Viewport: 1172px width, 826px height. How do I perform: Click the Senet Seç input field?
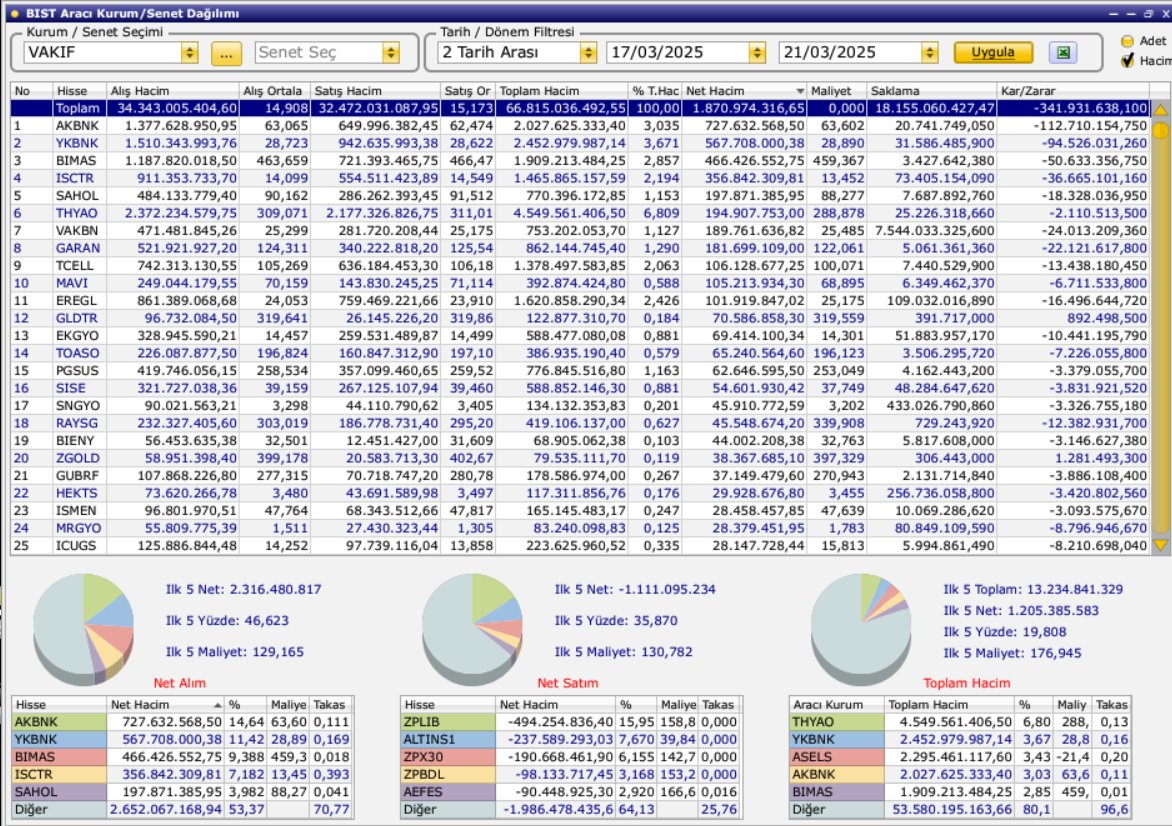point(318,52)
